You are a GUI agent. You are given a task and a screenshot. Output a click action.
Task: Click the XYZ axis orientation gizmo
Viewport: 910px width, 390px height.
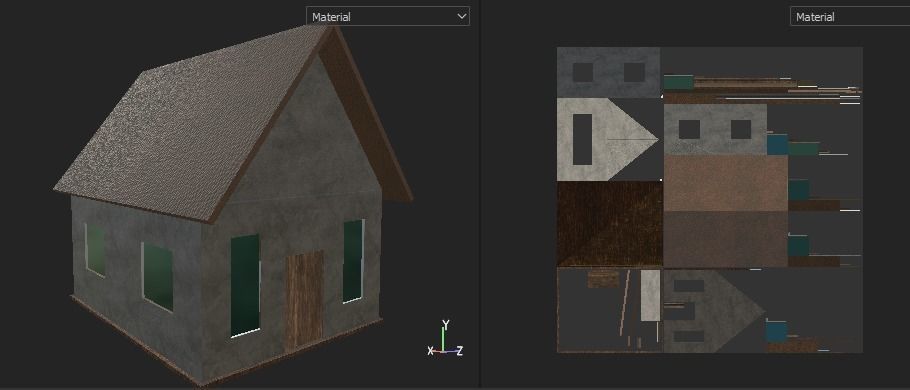[445, 338]
